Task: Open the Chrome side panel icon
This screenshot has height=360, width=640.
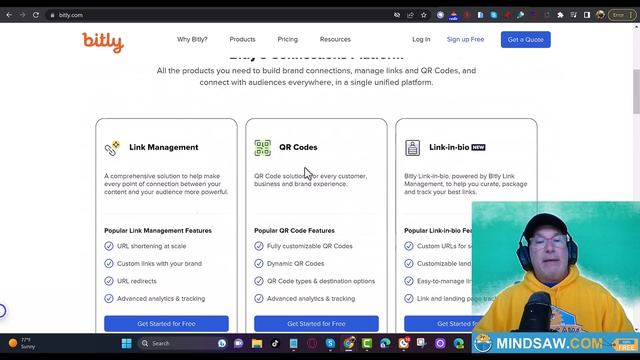Action: [x=587, y=15]
